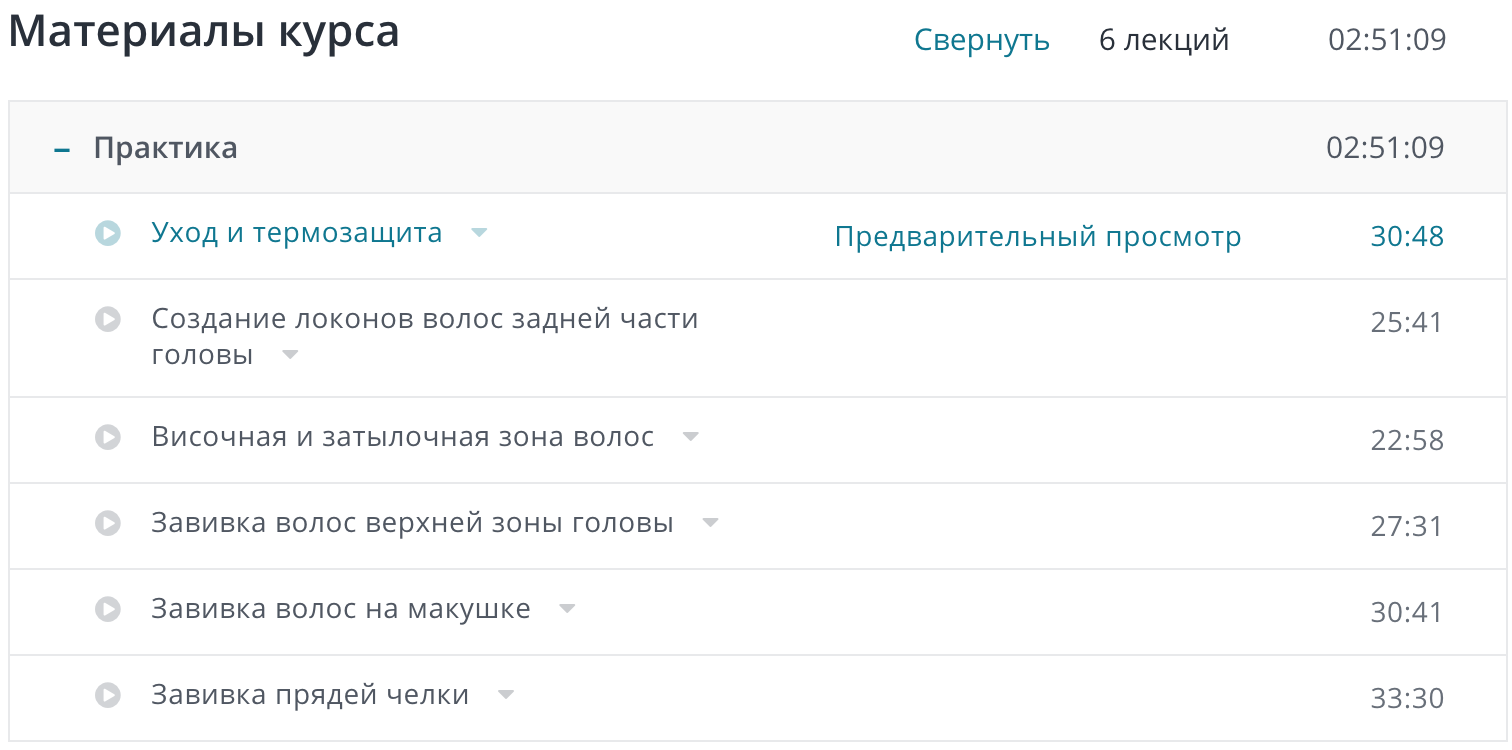This screenshot has height=750, width=1512.
Task: Expand description arrow for 'Уход и термозащита'
Action: [479, 233]
